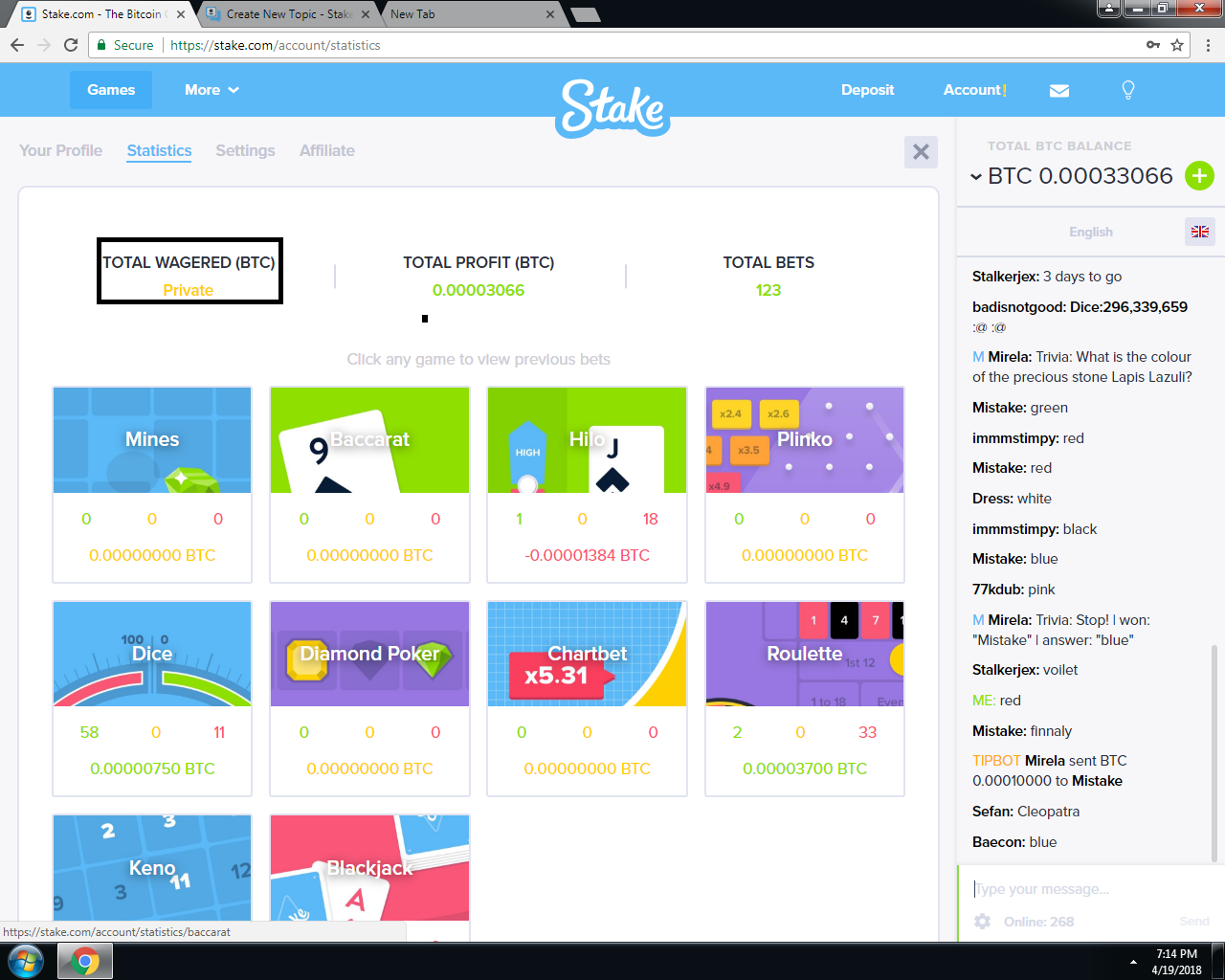Click the Stake logo
This screenshot has width=1225, height=980.
click(x=612, y=107)
